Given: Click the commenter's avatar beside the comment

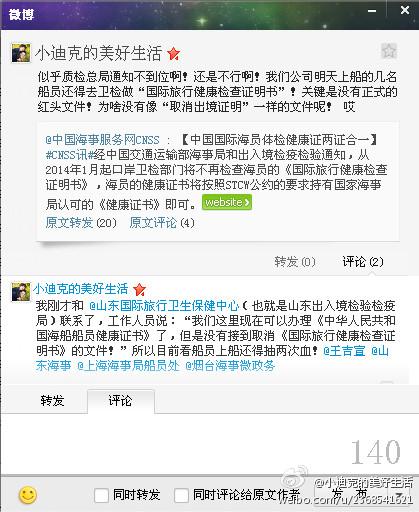Looking at the screenshot, I should pyautogui.click(x=21, y=292).
